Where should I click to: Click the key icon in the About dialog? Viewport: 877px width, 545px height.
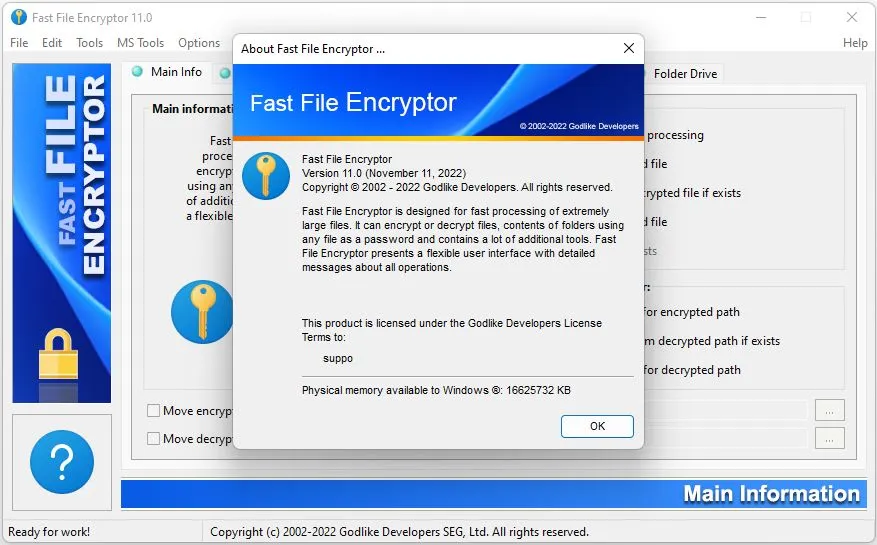pos(266,176)
